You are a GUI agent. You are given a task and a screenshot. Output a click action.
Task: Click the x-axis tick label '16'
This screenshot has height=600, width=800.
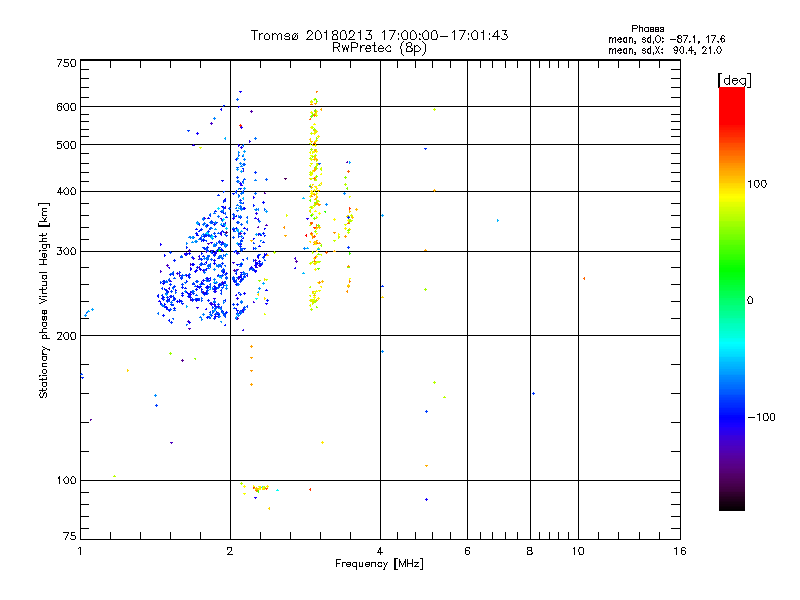[x=680, y=551]
